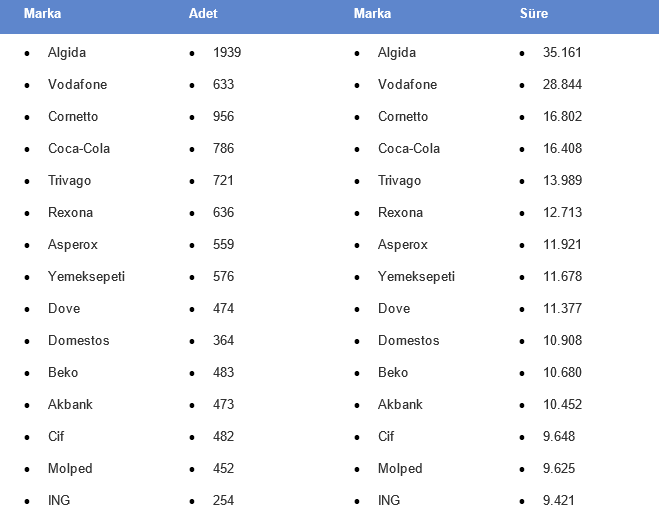This screenshot has height=532, width=659.
Task: Click Beko duration value 10.680
Action: tap(562, 372)
